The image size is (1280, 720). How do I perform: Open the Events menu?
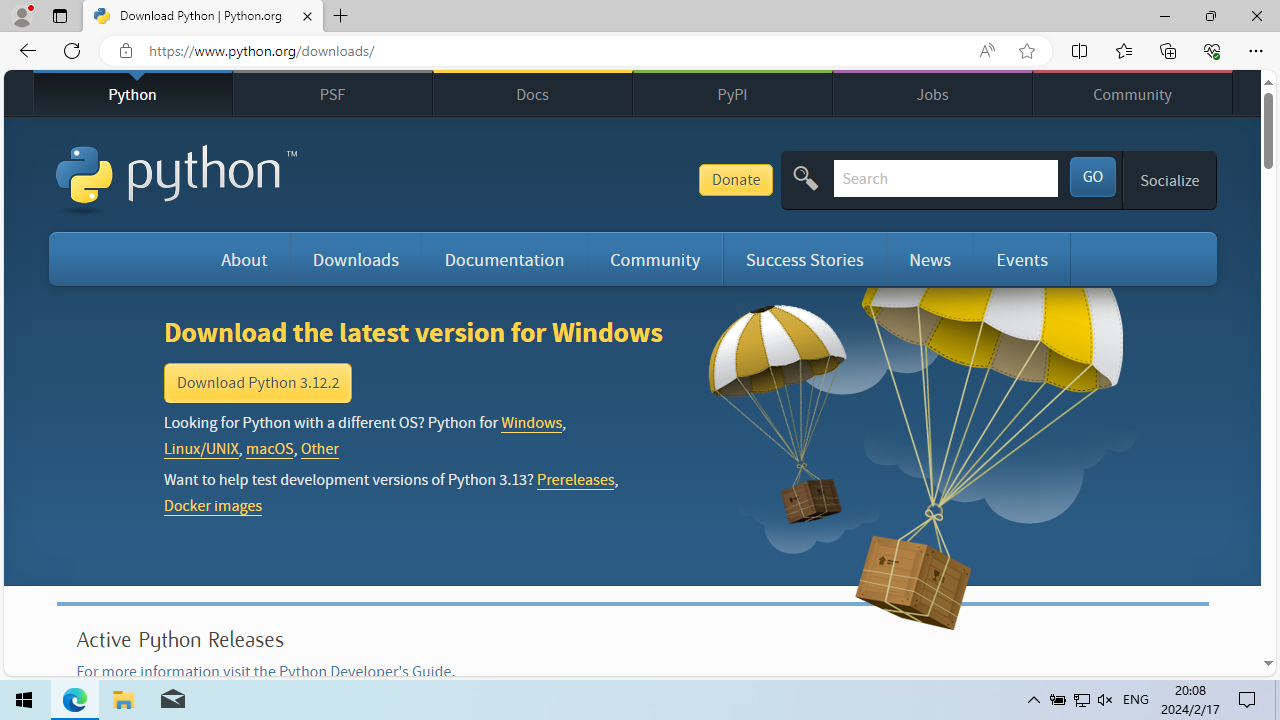(x=1022, y=260)
